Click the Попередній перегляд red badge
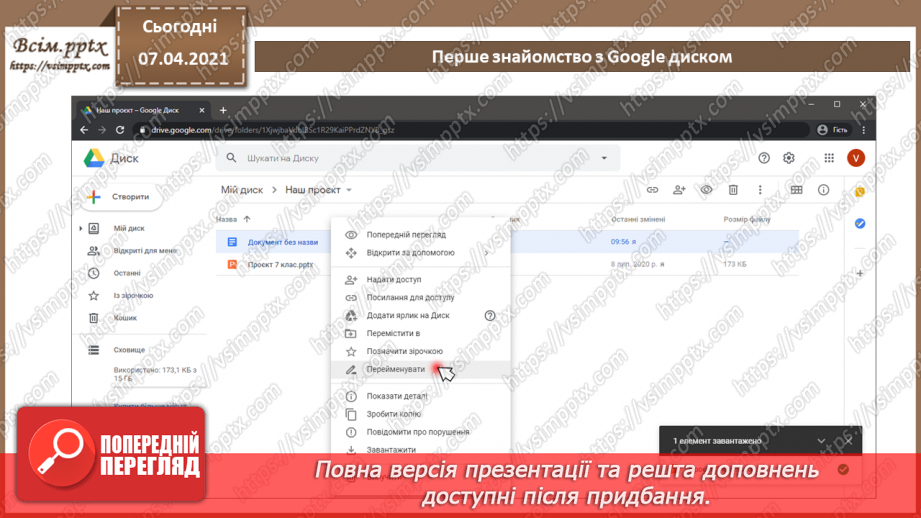This screenshot has width=921, height=518. tap(111, 455)
